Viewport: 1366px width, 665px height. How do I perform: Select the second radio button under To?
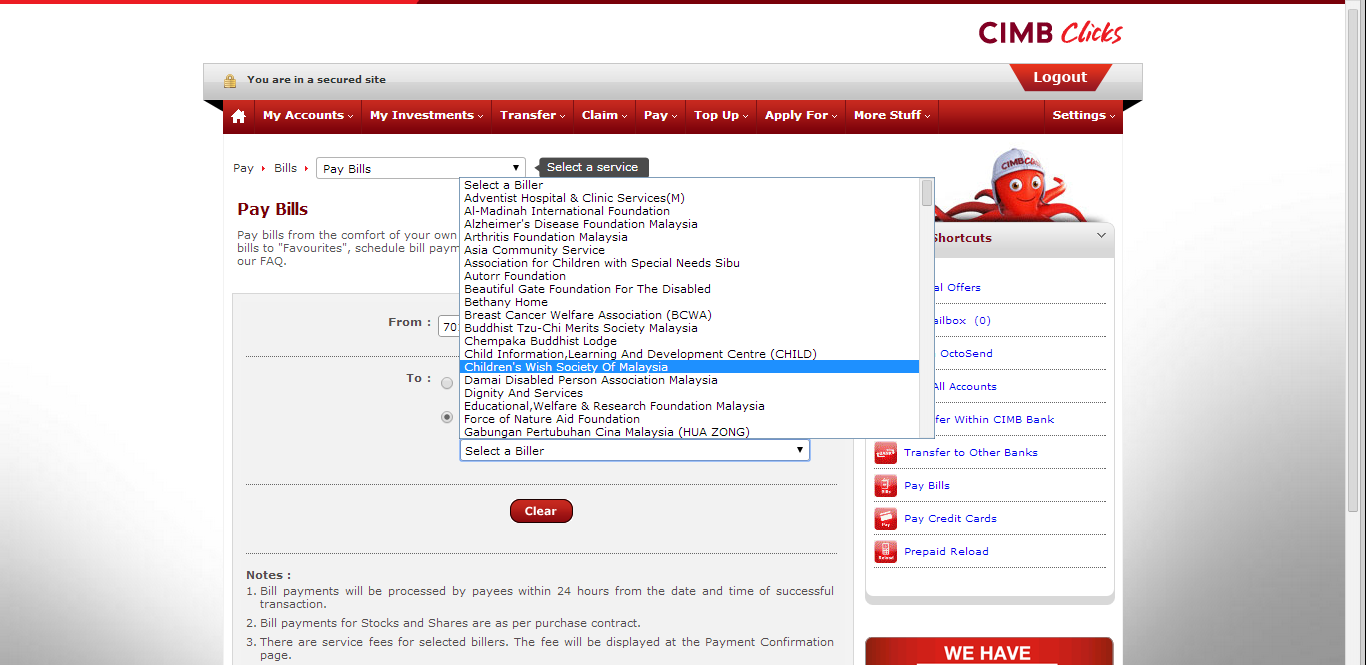(447, 417)
